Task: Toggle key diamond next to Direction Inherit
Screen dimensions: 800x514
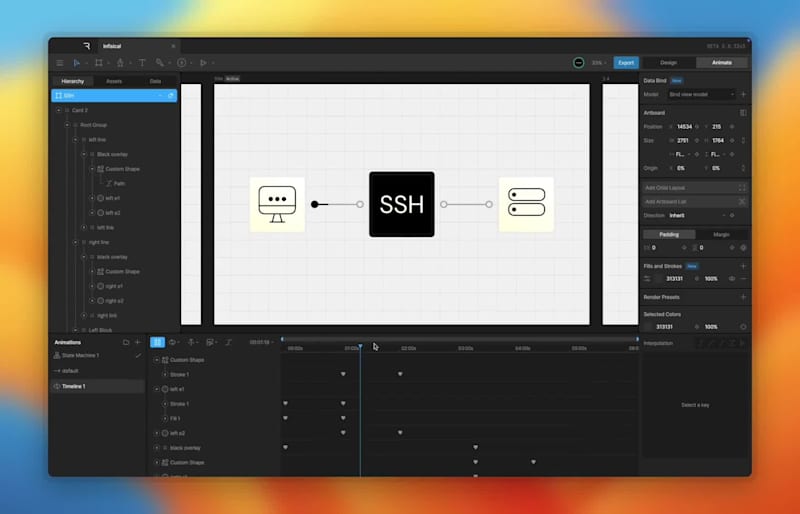Action: 732,215
